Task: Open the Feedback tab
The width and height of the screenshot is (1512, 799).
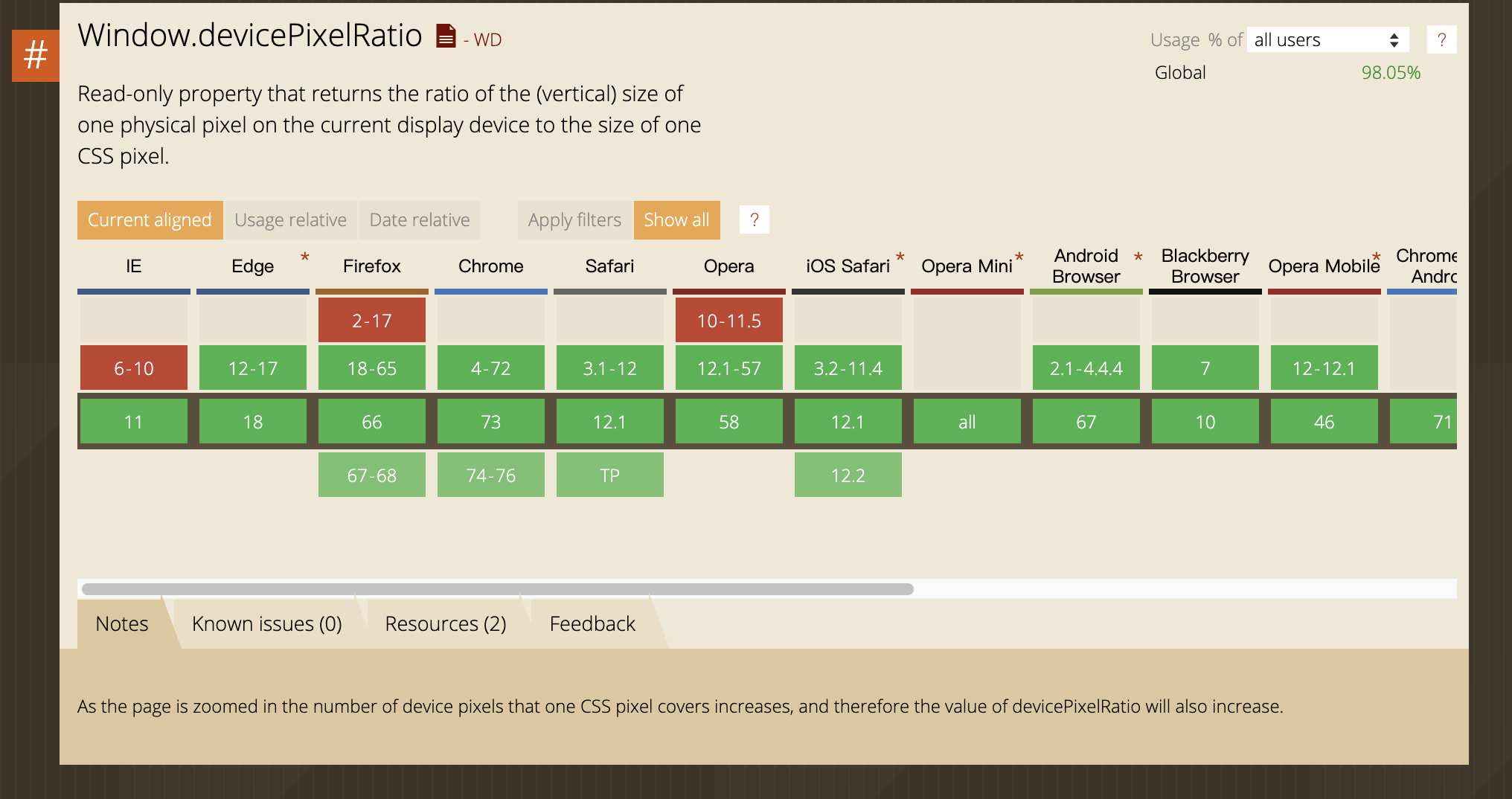Action: 592,623
